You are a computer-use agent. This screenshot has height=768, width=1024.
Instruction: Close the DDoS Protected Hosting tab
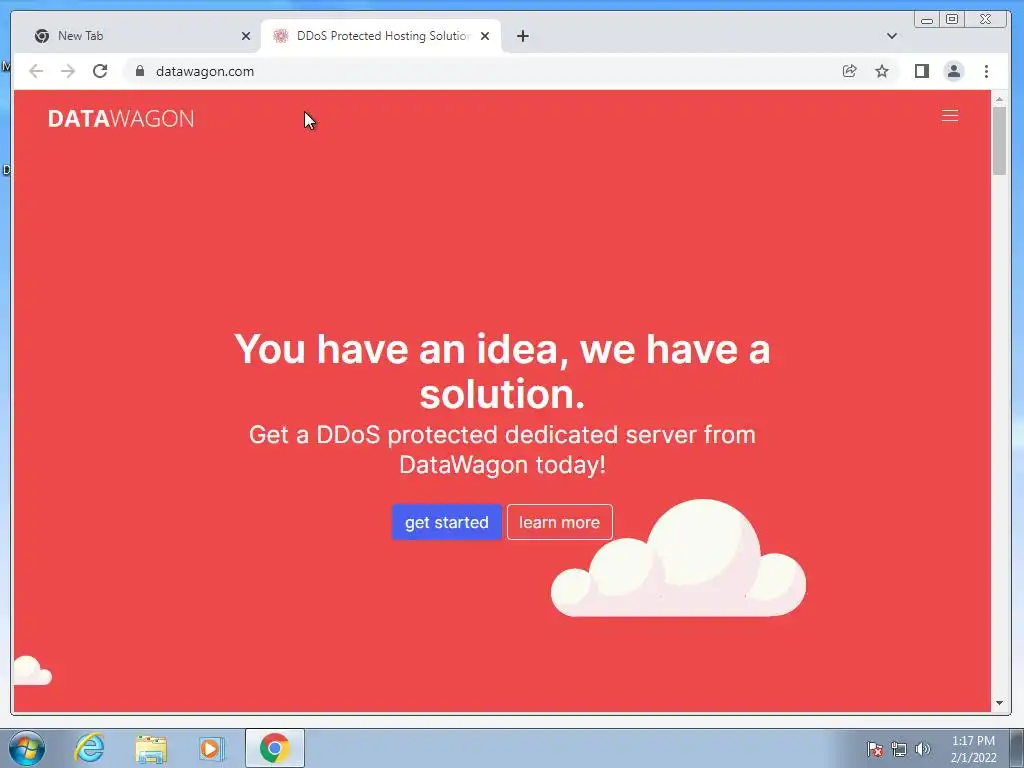pyautogui.click(x=485, y=36)
